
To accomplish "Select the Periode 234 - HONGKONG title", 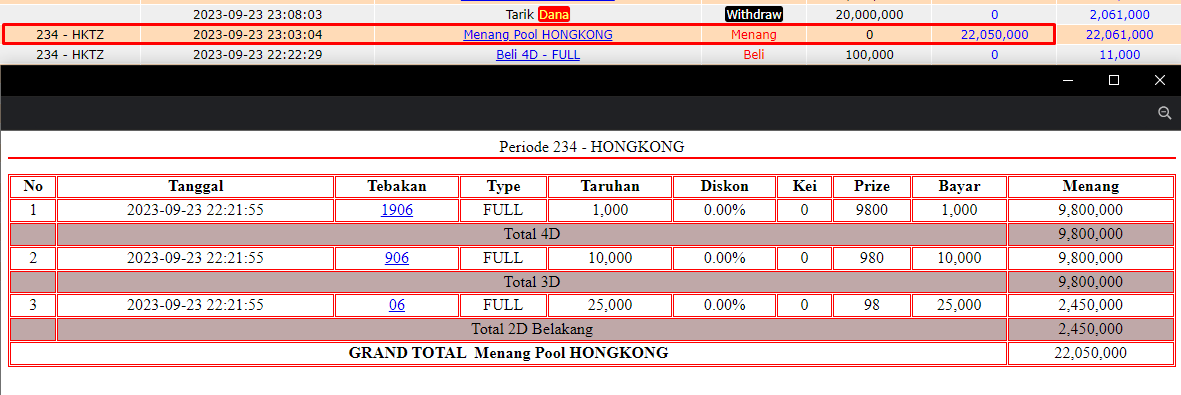I will [591, 147].
